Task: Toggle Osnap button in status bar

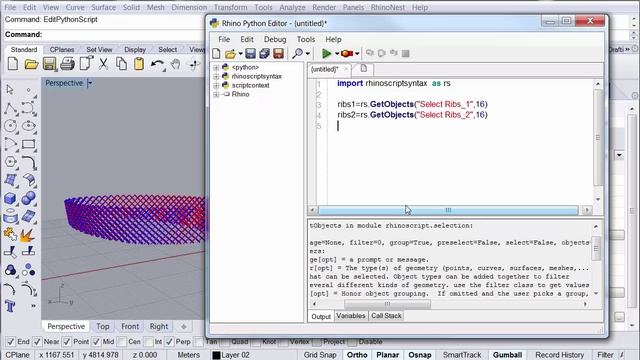Action: click(420, 355)
